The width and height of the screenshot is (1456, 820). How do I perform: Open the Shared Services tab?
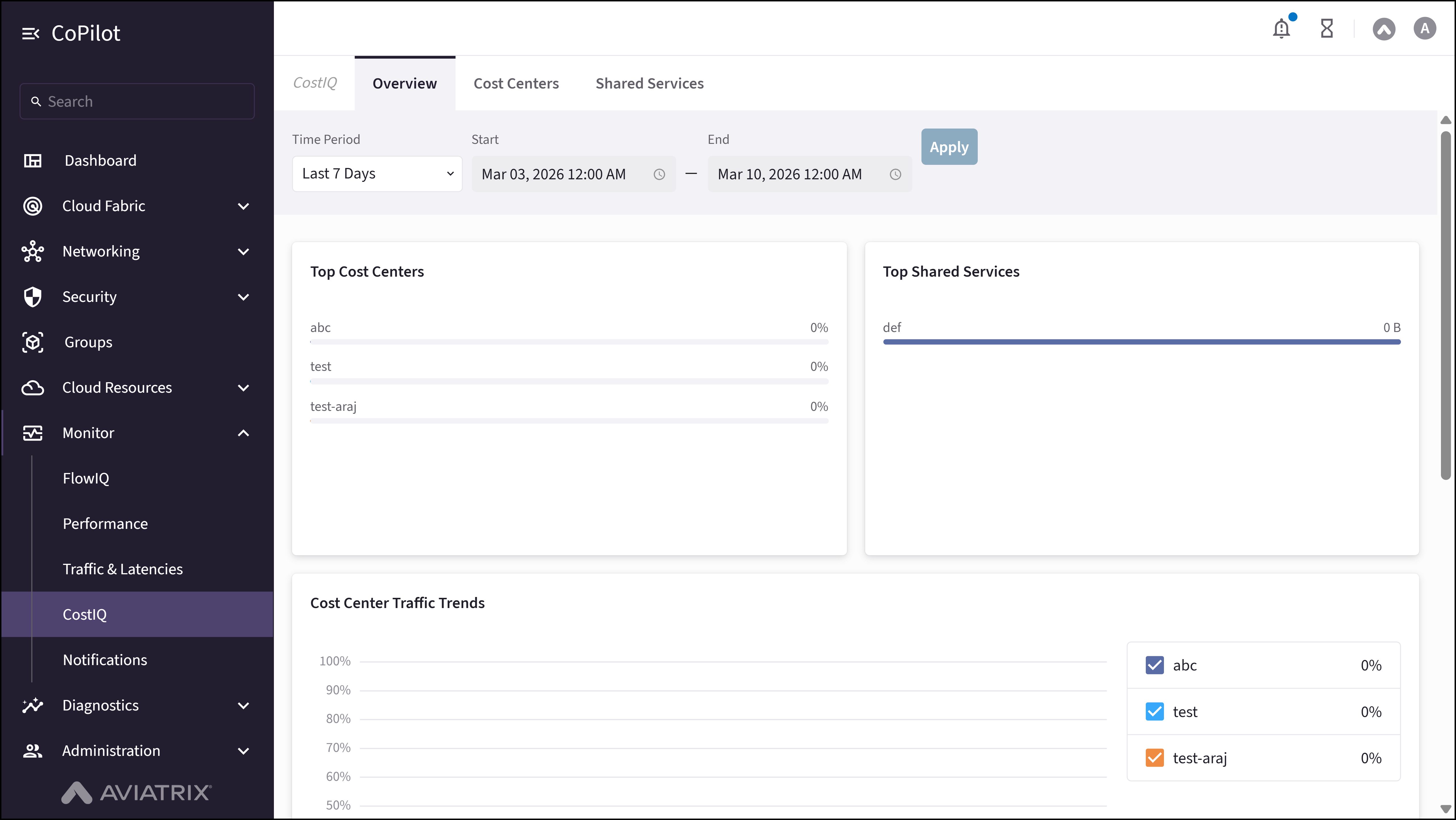click(x=649, y=84)
